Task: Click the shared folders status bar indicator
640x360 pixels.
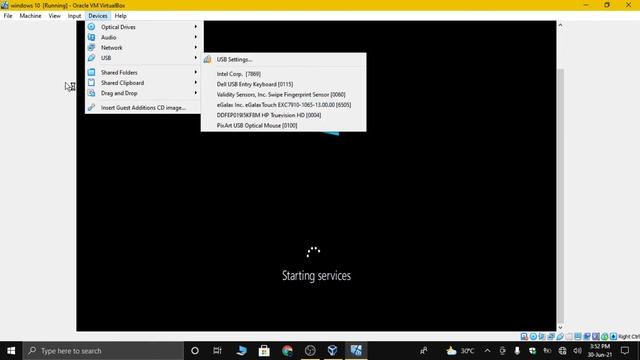Action: [569, 337]
